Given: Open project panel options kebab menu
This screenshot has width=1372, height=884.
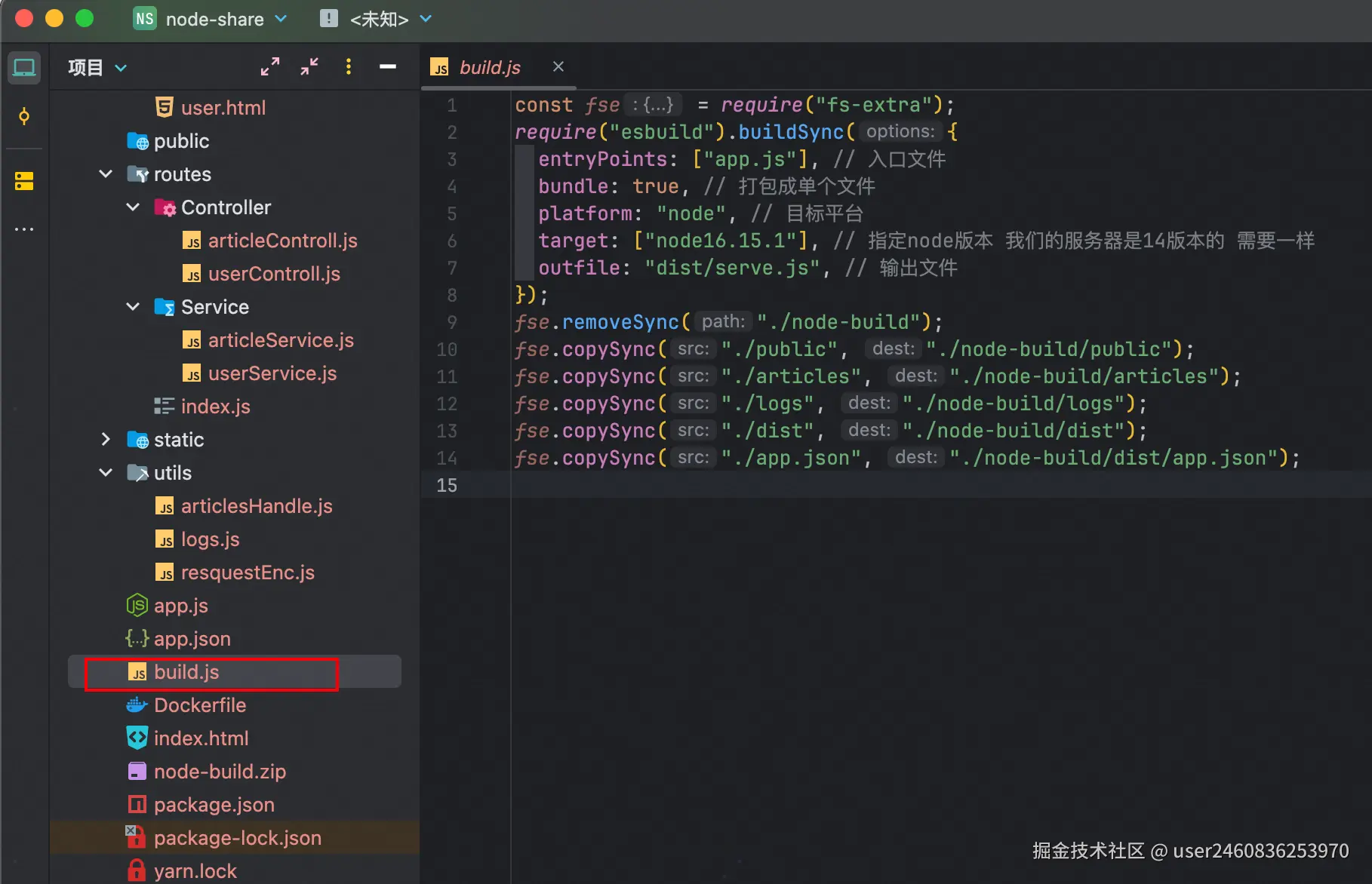Looking at the screenshot, I should (349, 67).
